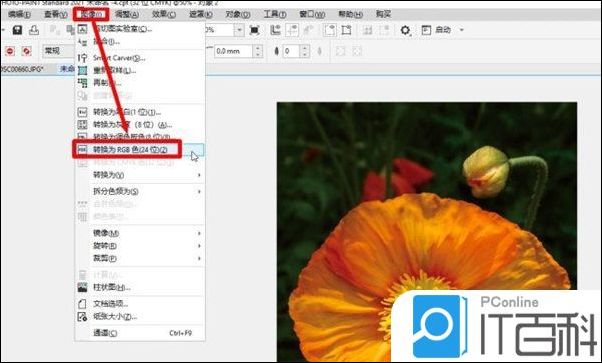Switch to the DSC00660.JPG document tab
The image size is (602, 363).
(22, 69)
